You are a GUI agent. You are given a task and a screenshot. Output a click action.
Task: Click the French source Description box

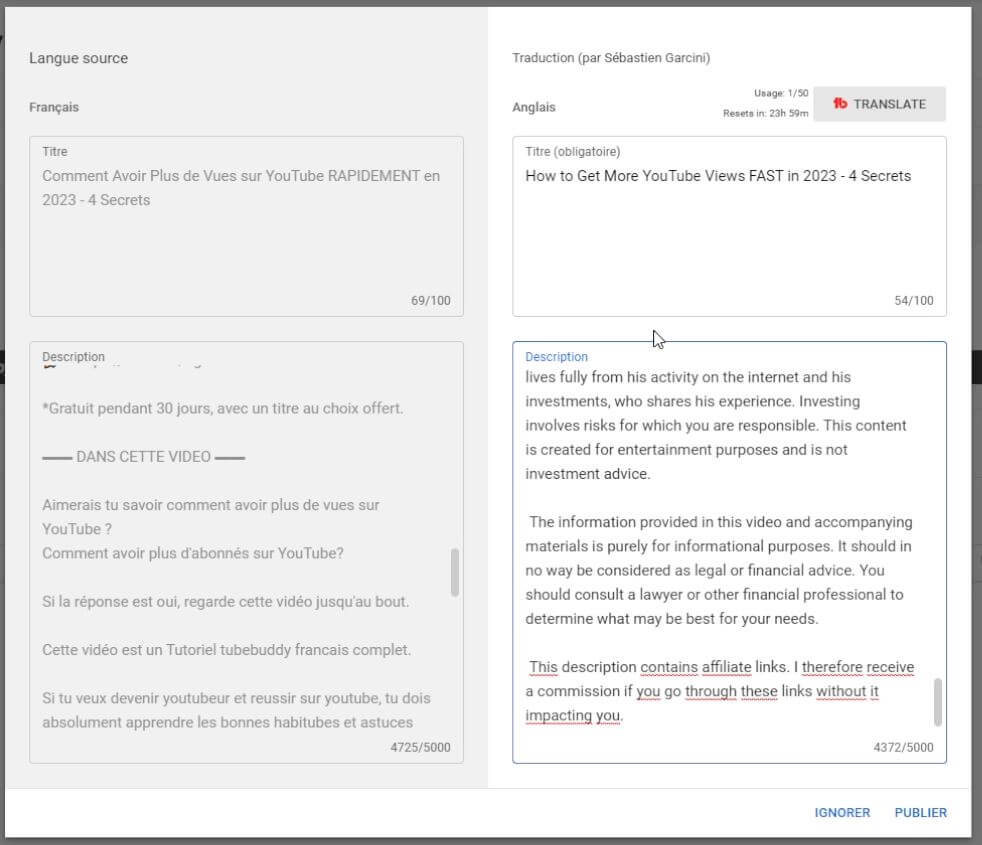point(246,552)
